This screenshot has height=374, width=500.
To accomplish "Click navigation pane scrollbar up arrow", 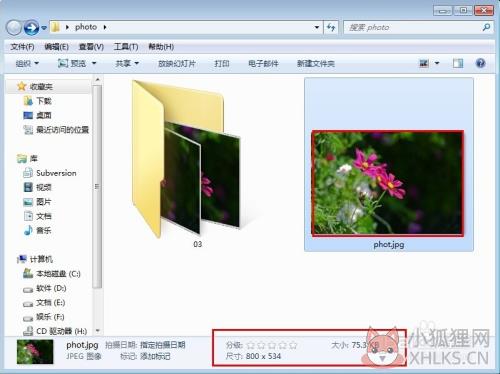I will tap(97, 80).
